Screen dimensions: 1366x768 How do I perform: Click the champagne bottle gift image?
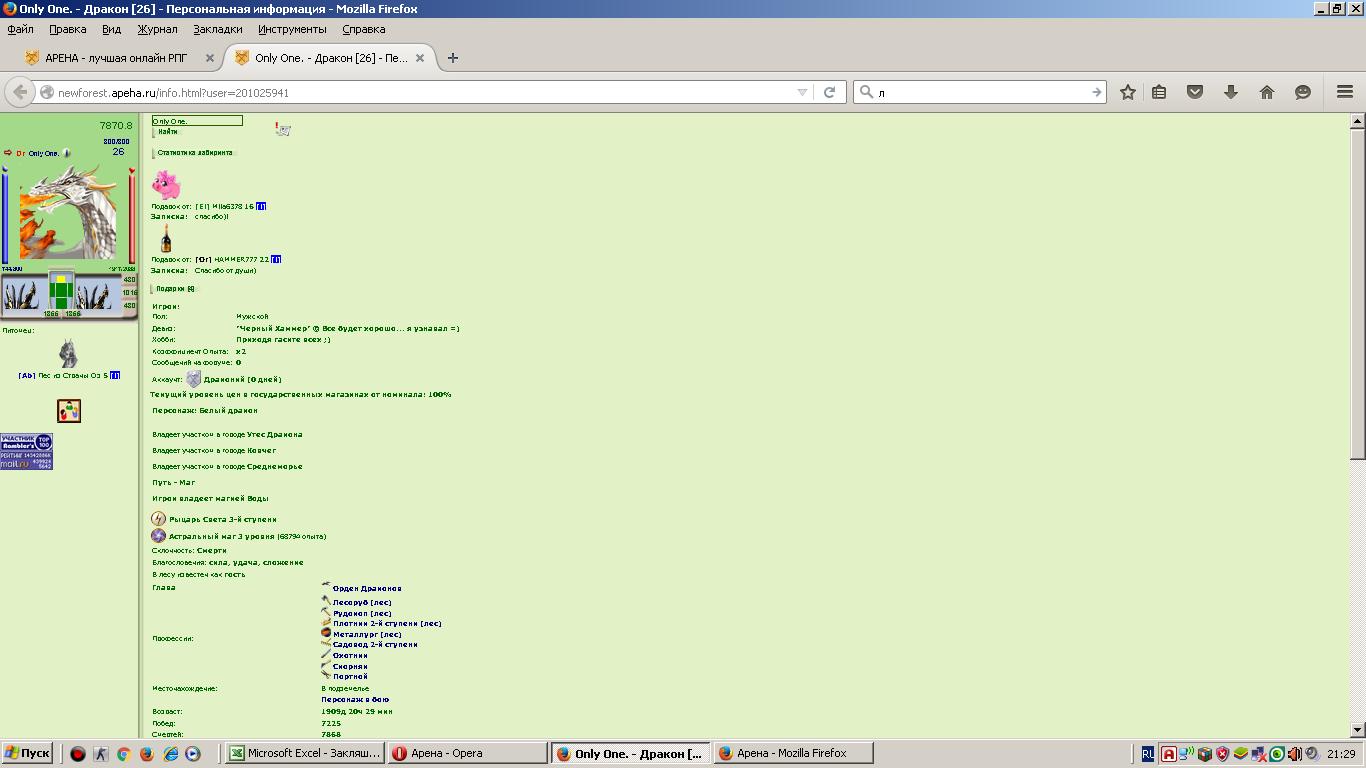[166, 238]
